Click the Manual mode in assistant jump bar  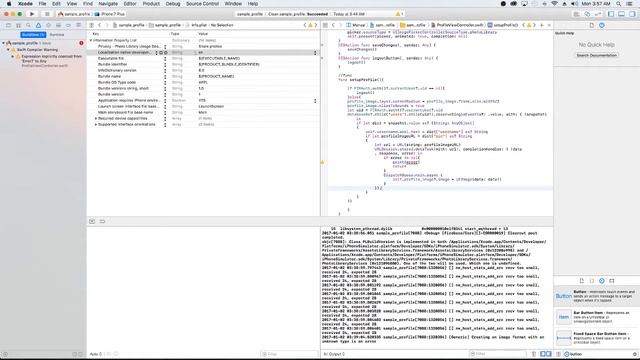pyautogui.click(x=356, y=25)
